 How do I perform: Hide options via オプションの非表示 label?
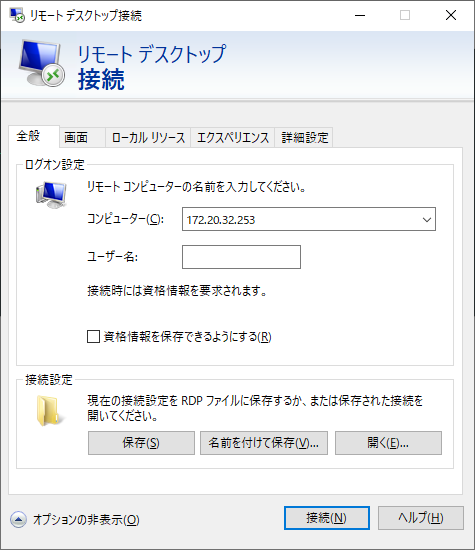pos(86,519)
